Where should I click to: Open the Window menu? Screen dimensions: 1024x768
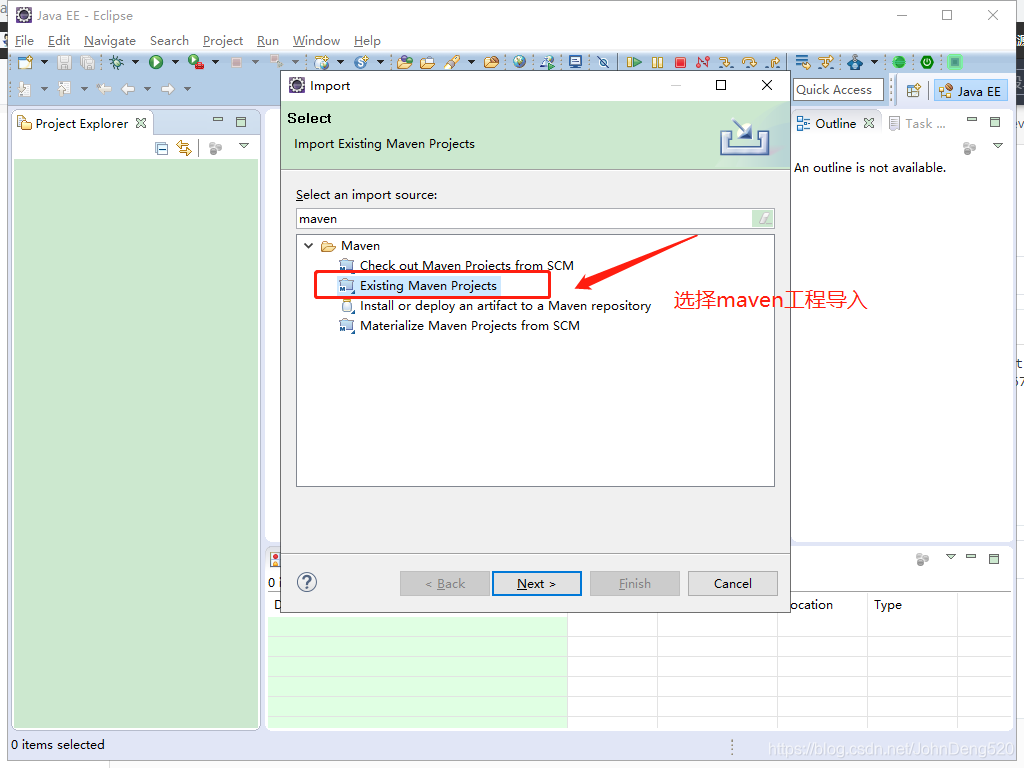(x=316, y=40)
